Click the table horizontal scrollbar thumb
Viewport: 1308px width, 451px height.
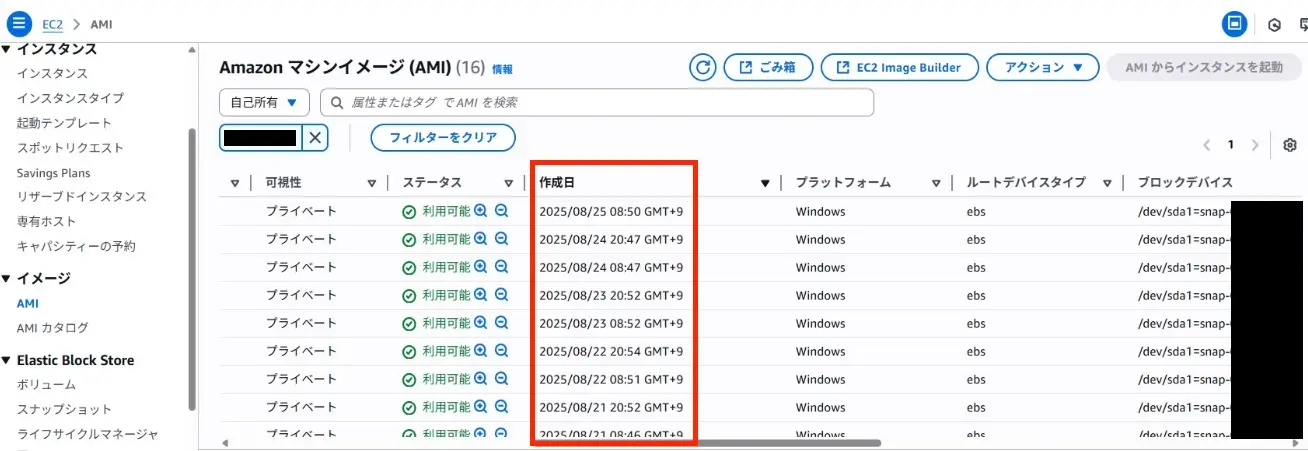tap(706, 442)
